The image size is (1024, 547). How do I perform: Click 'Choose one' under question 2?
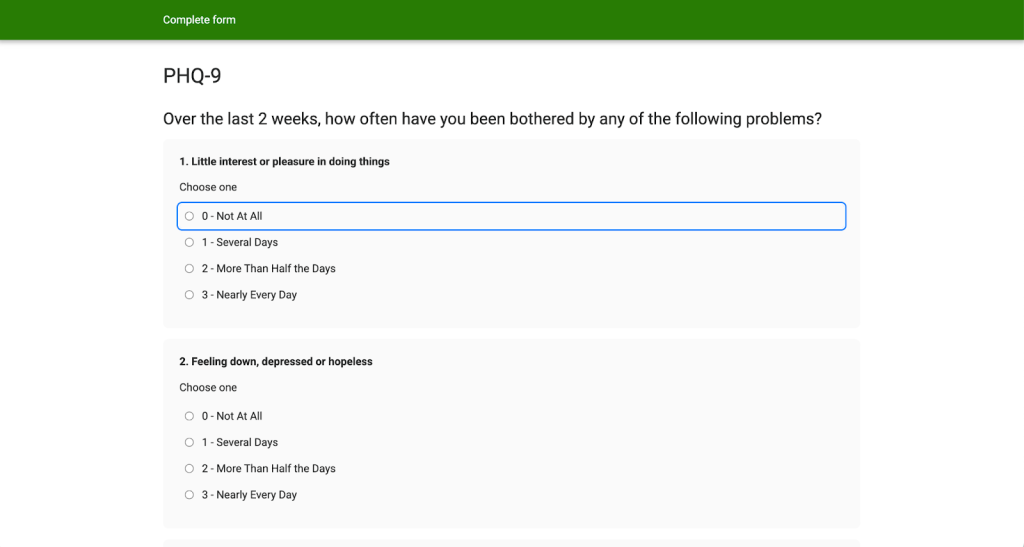pyautogui.click(x=208, y=387)
